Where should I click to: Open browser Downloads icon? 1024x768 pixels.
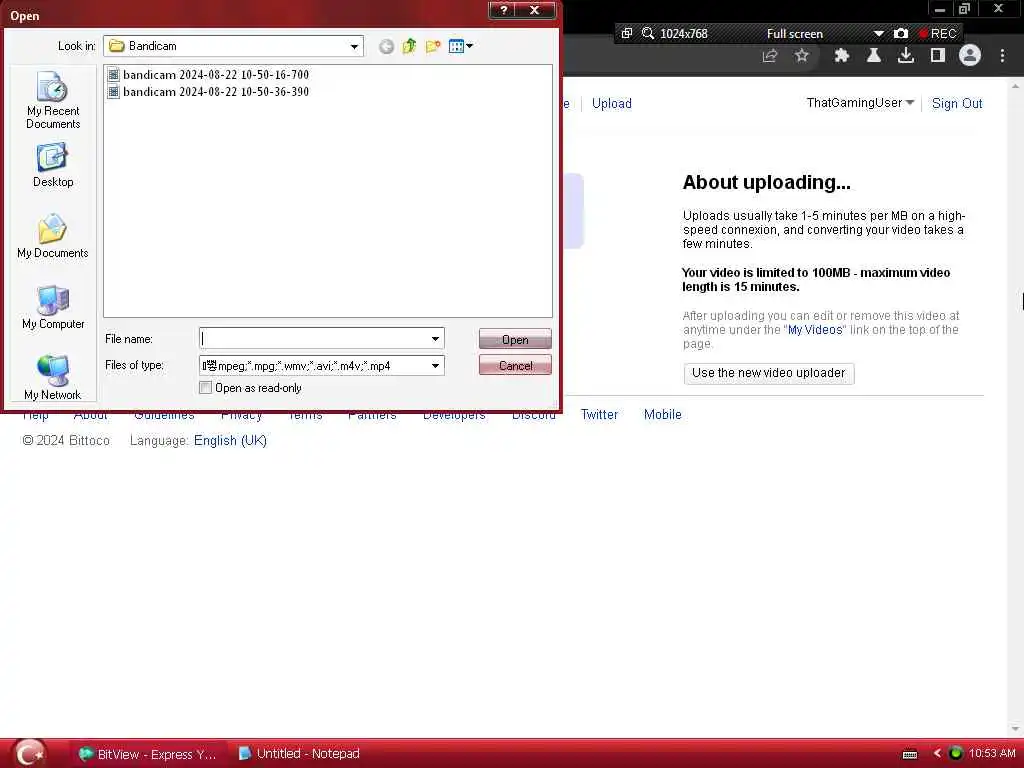click(906, 56)
